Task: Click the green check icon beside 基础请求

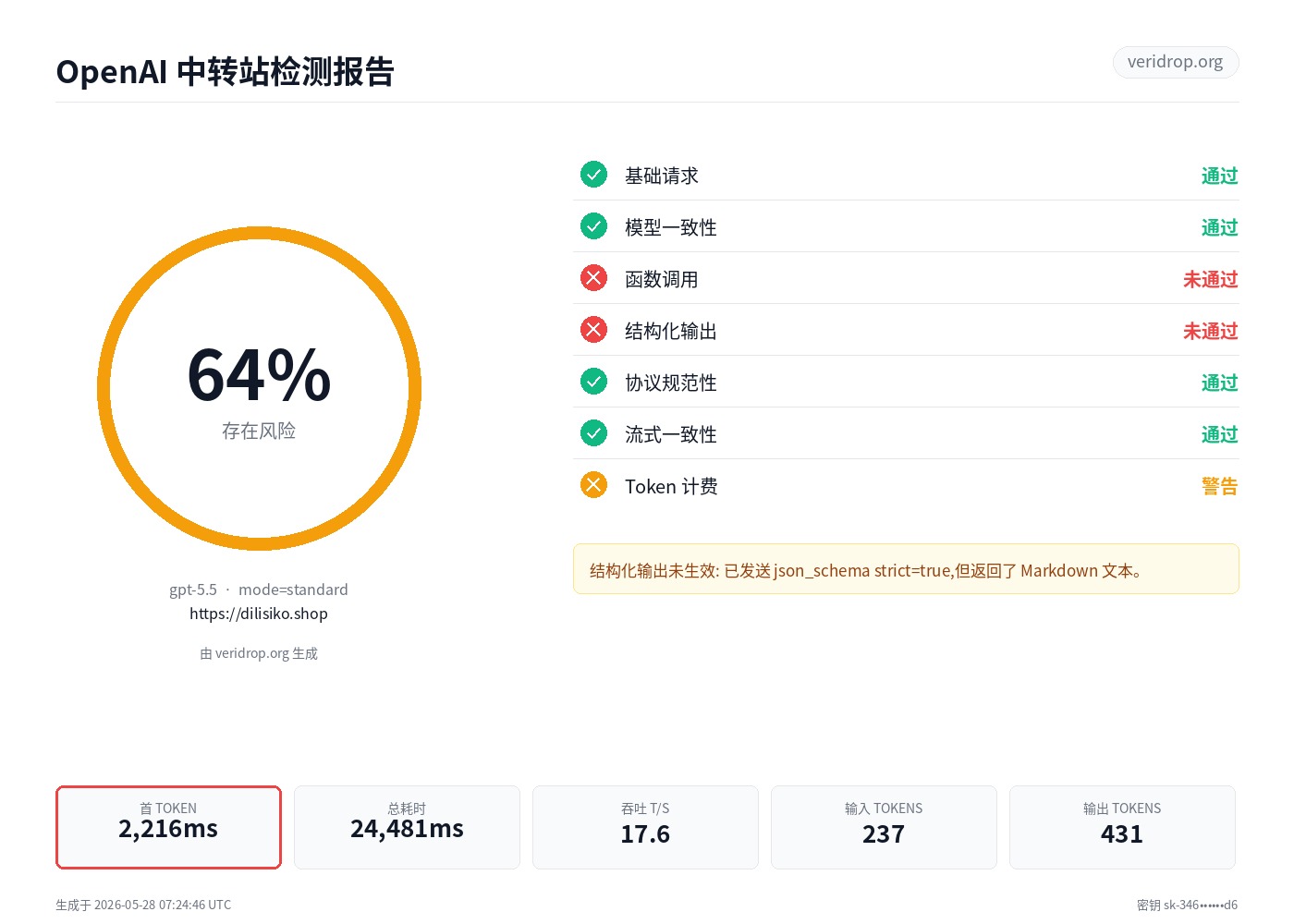Action: (593, 175)
